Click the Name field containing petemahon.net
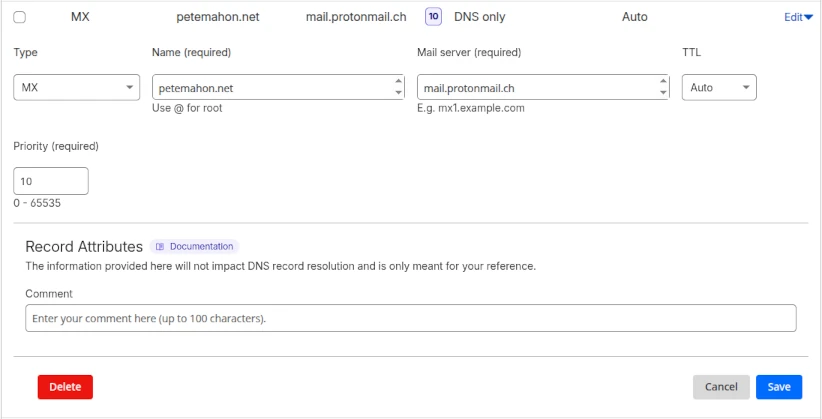 [x=278, y=87]
